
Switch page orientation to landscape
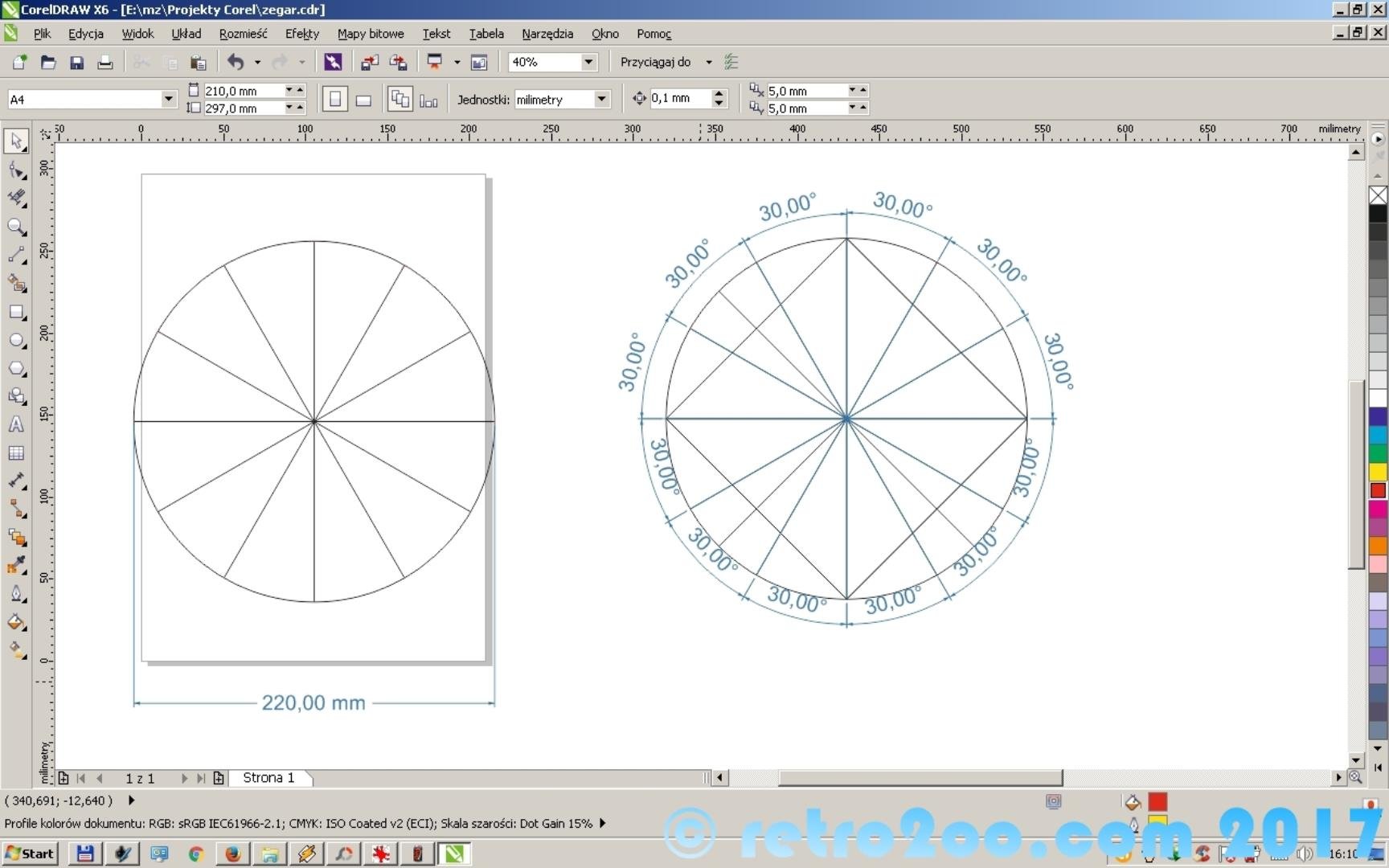point(363,100)
